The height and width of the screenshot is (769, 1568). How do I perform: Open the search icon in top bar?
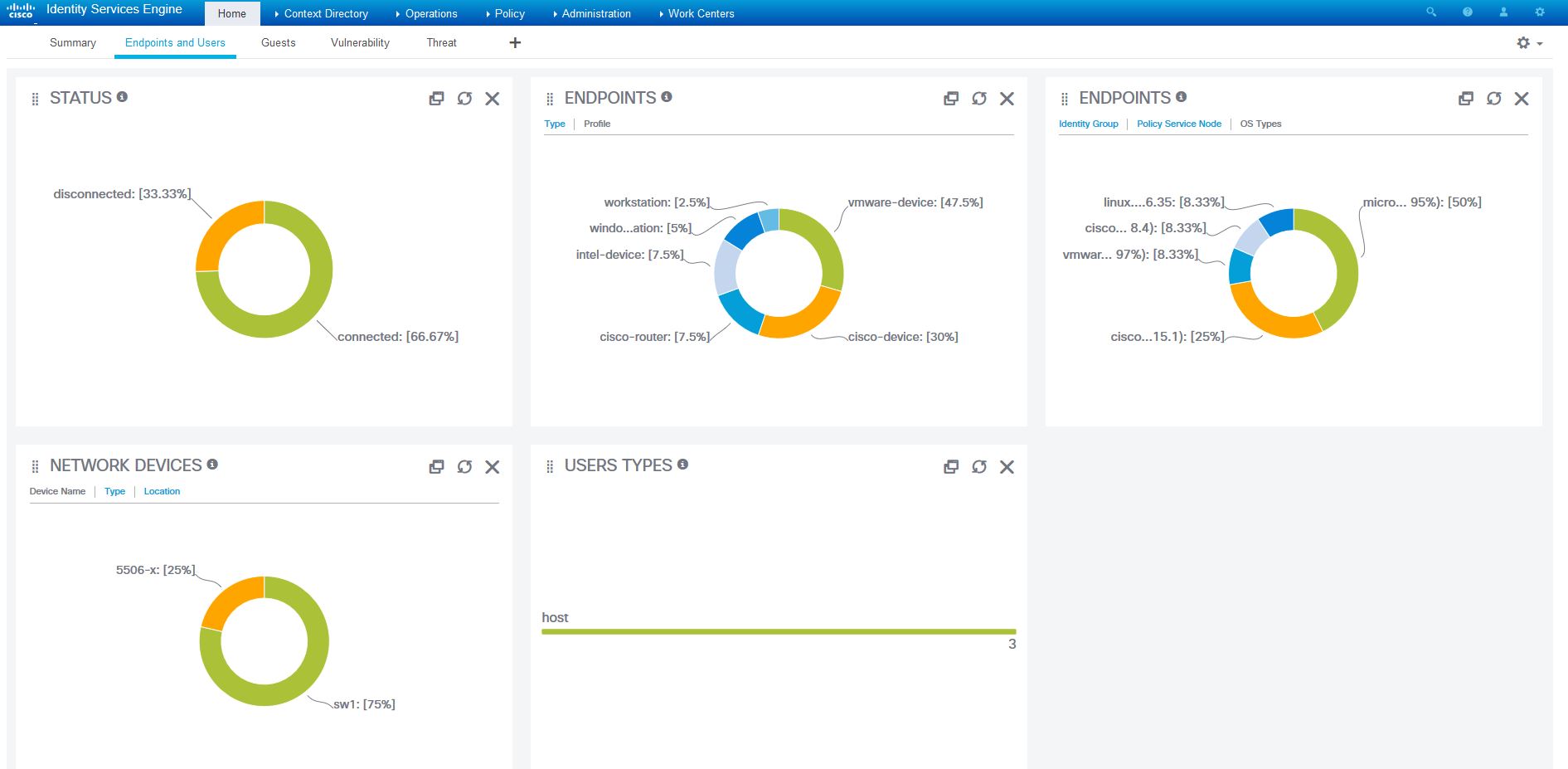(1431, 12)
